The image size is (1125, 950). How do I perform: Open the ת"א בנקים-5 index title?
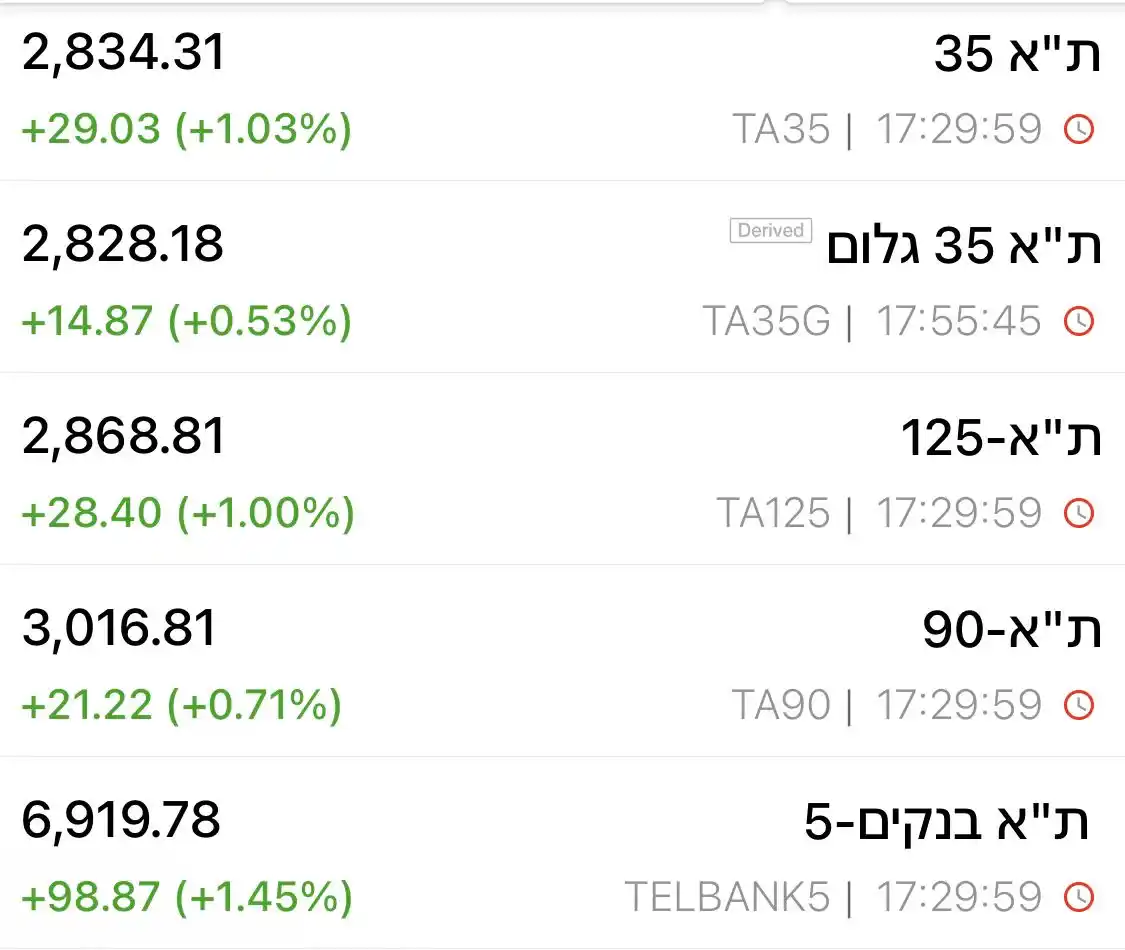click(x=946, y=822)
